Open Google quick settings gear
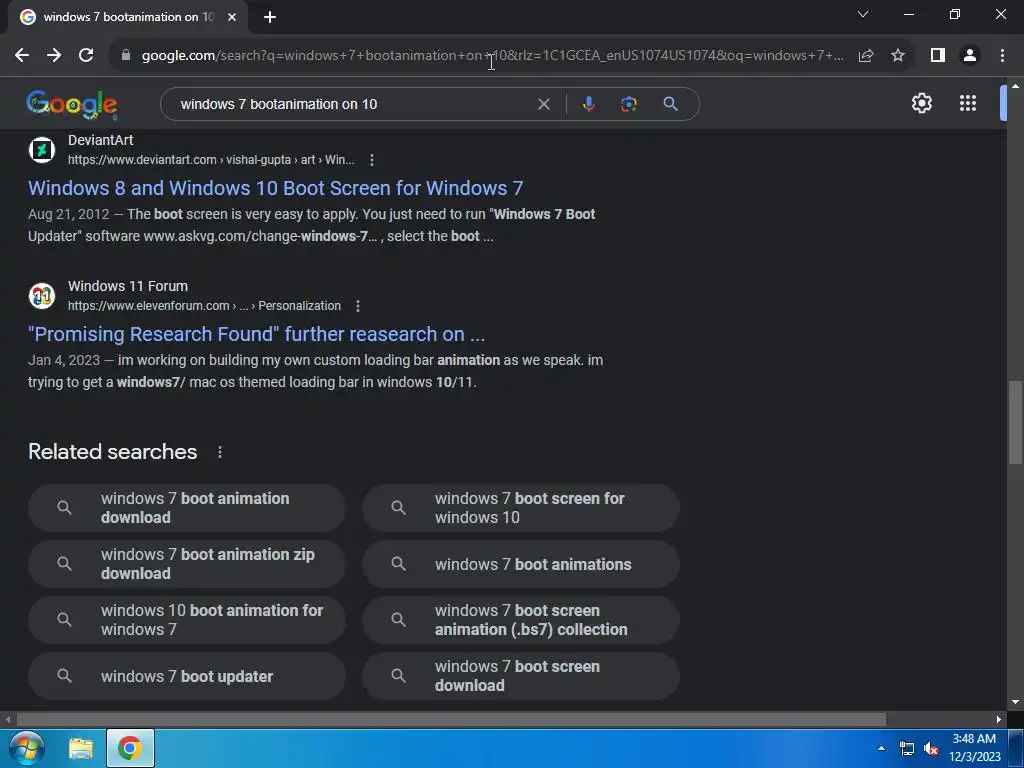1024x768 pixels. pyautogui.click(x=921, y=103)
